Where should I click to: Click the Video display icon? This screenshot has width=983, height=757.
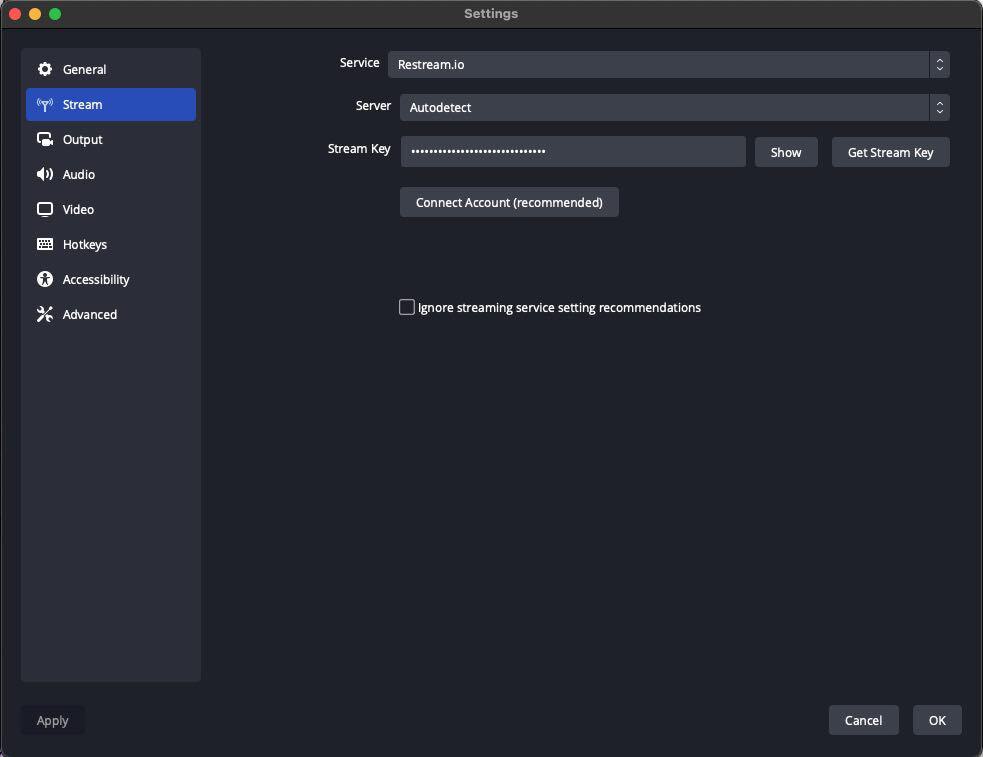(45, 209)
